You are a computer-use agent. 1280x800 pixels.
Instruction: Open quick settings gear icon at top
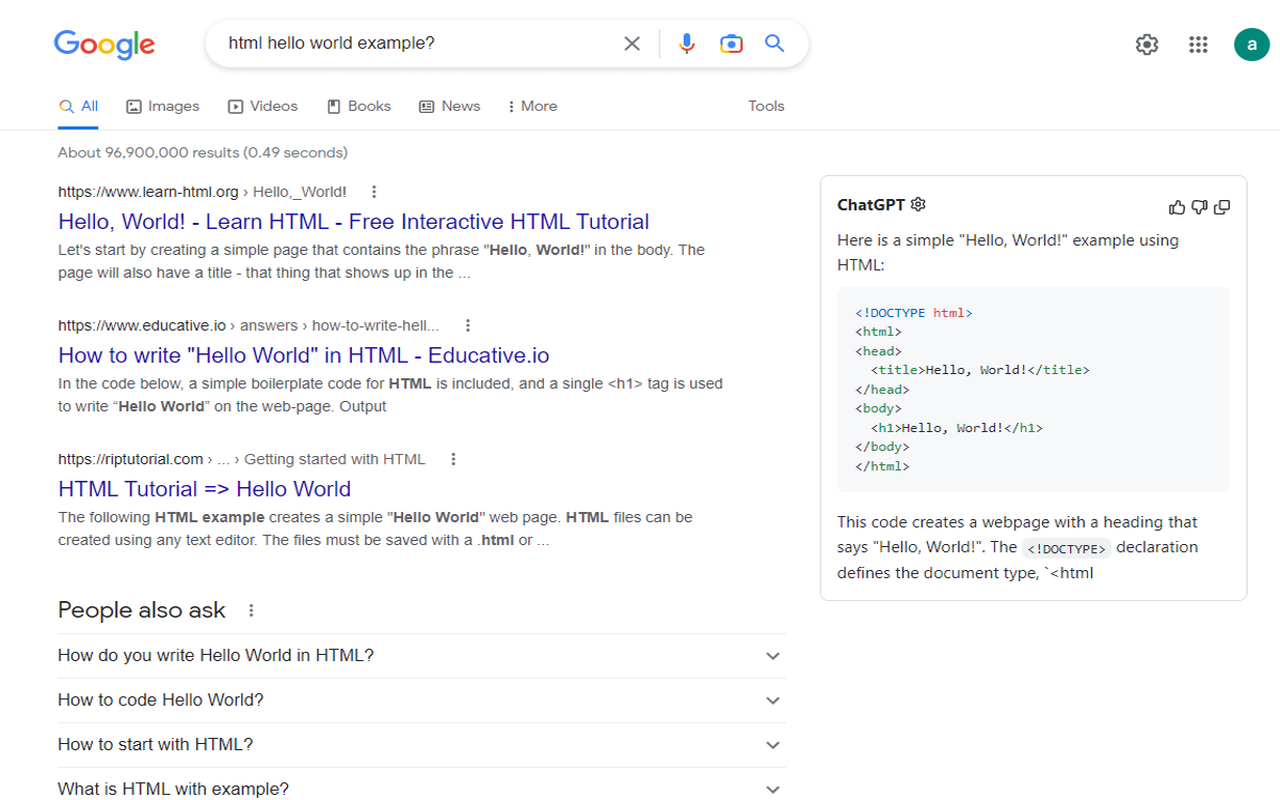tap(1147, 44)
